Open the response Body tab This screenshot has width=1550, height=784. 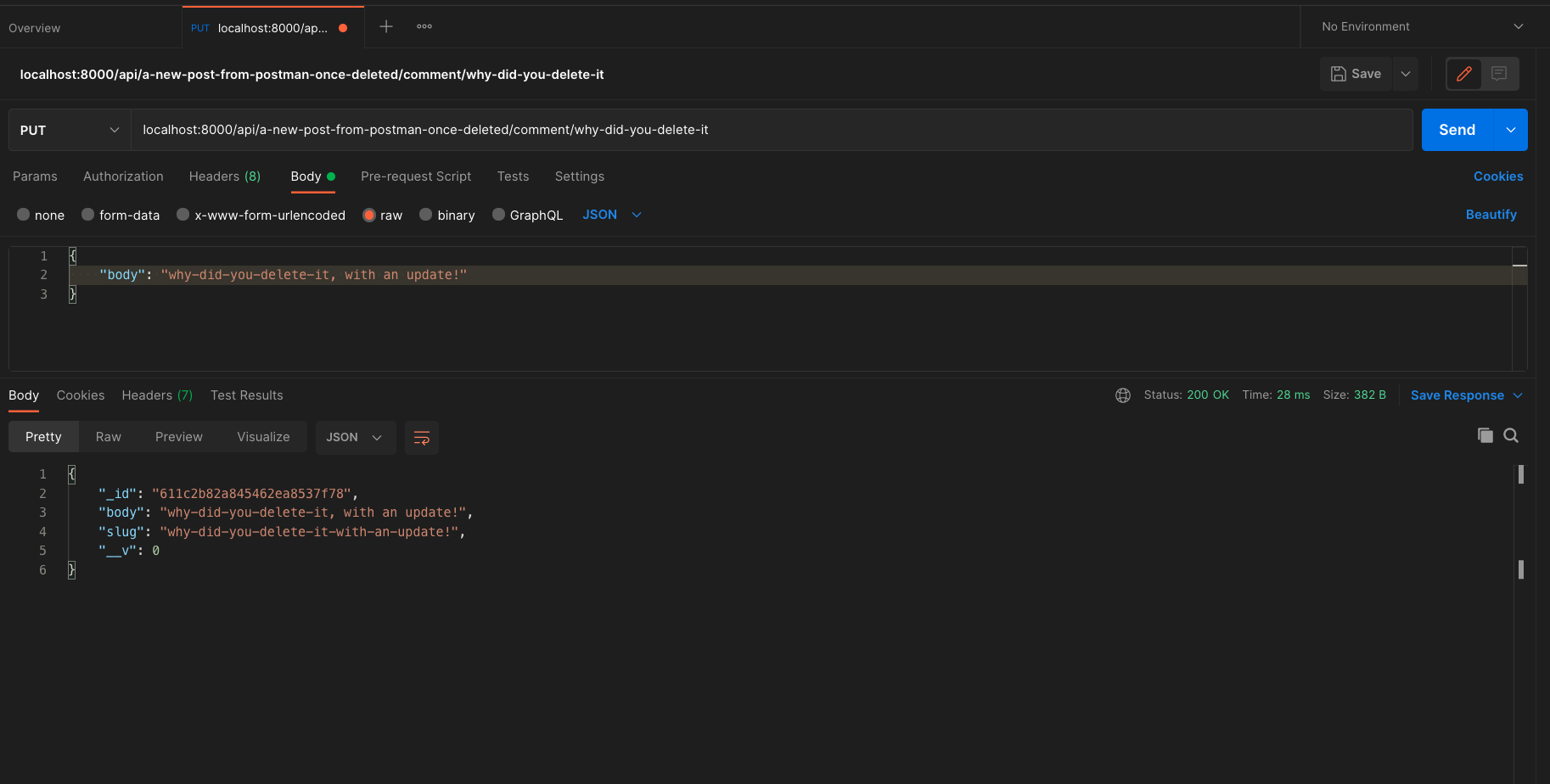tap(24, 395)
